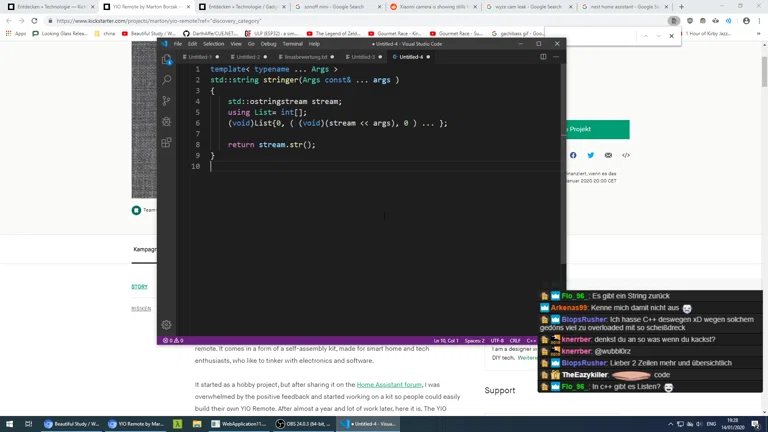Share project on Facebook
The image size is (768, 432).
(573, 155)
